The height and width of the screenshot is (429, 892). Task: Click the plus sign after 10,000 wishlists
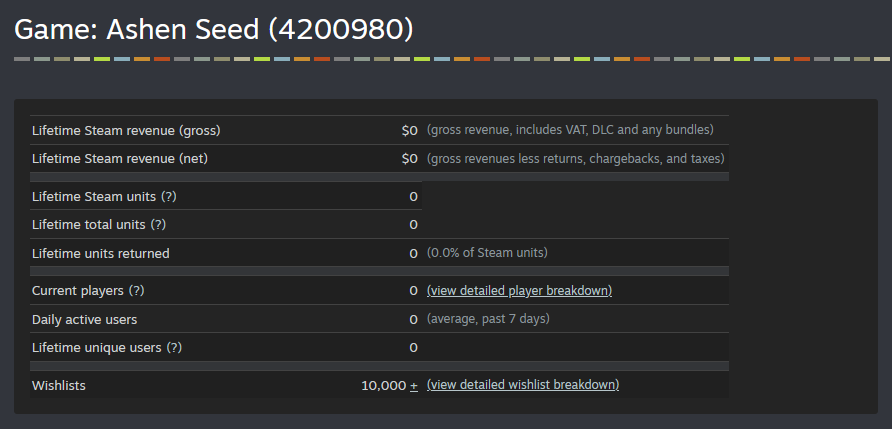coord(414,385)
